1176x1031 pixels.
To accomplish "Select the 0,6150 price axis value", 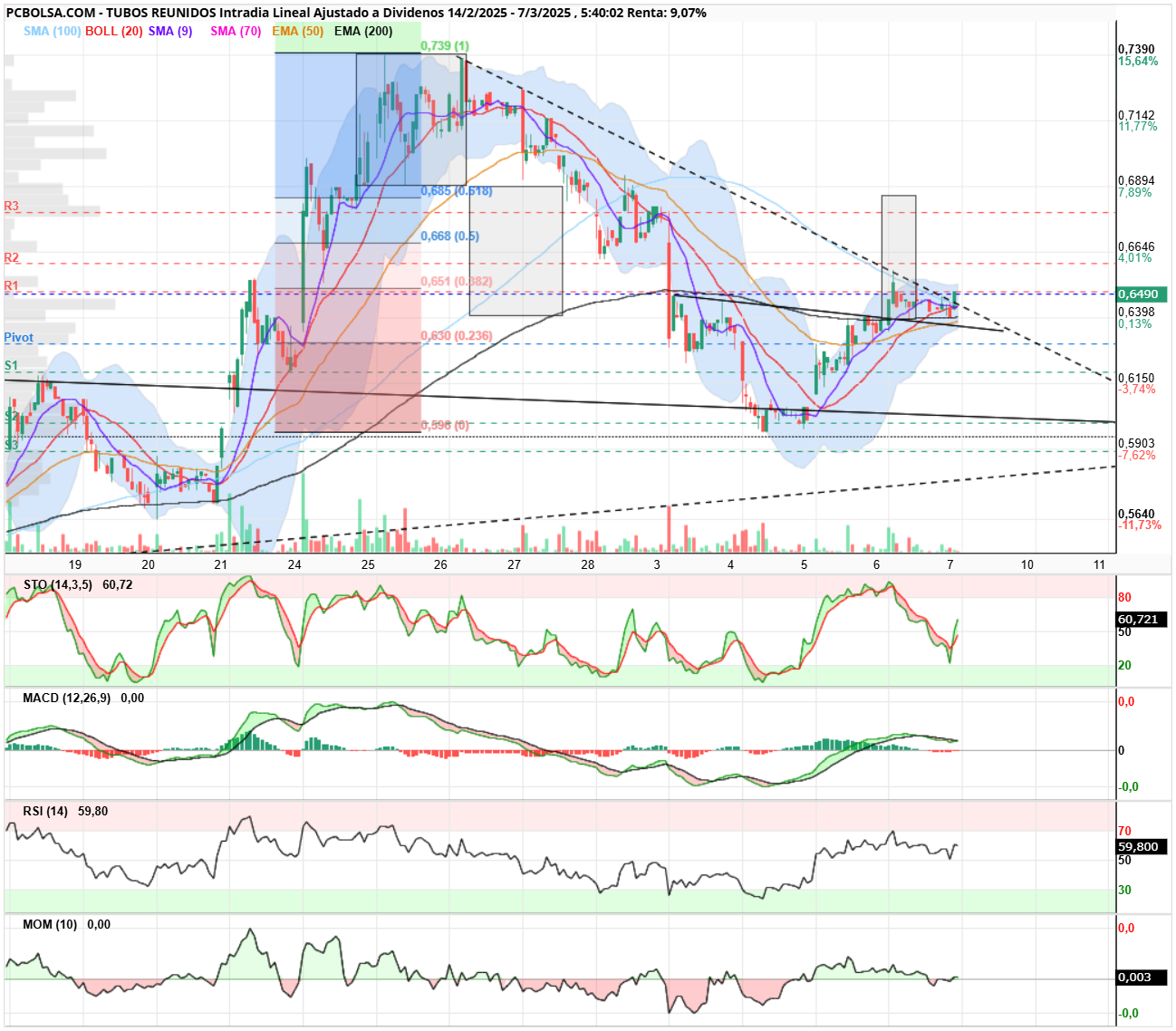I will pos(1136,378).
